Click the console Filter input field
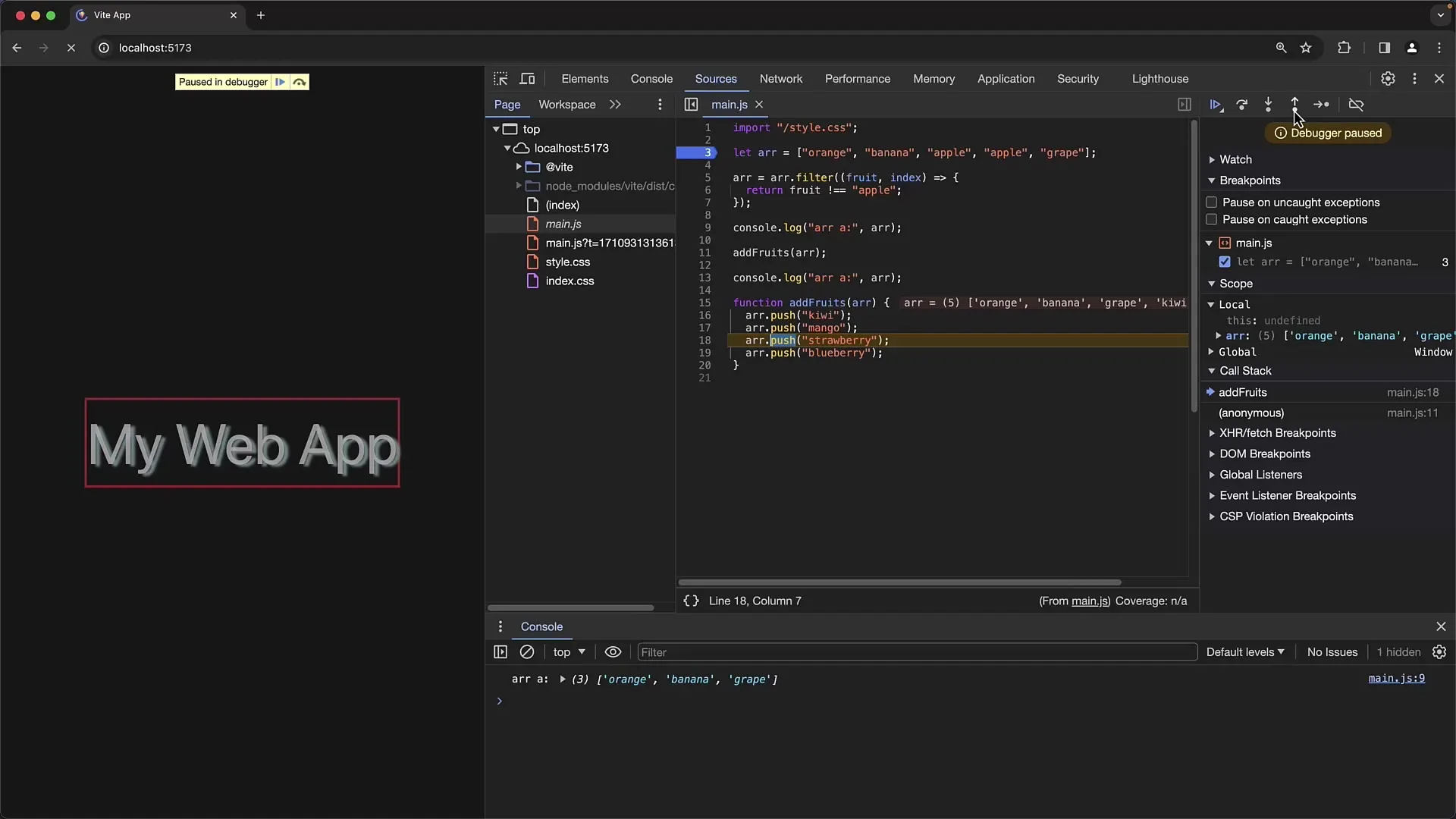Viewport: 1456px width, 819px height. (x=917, y=652)
